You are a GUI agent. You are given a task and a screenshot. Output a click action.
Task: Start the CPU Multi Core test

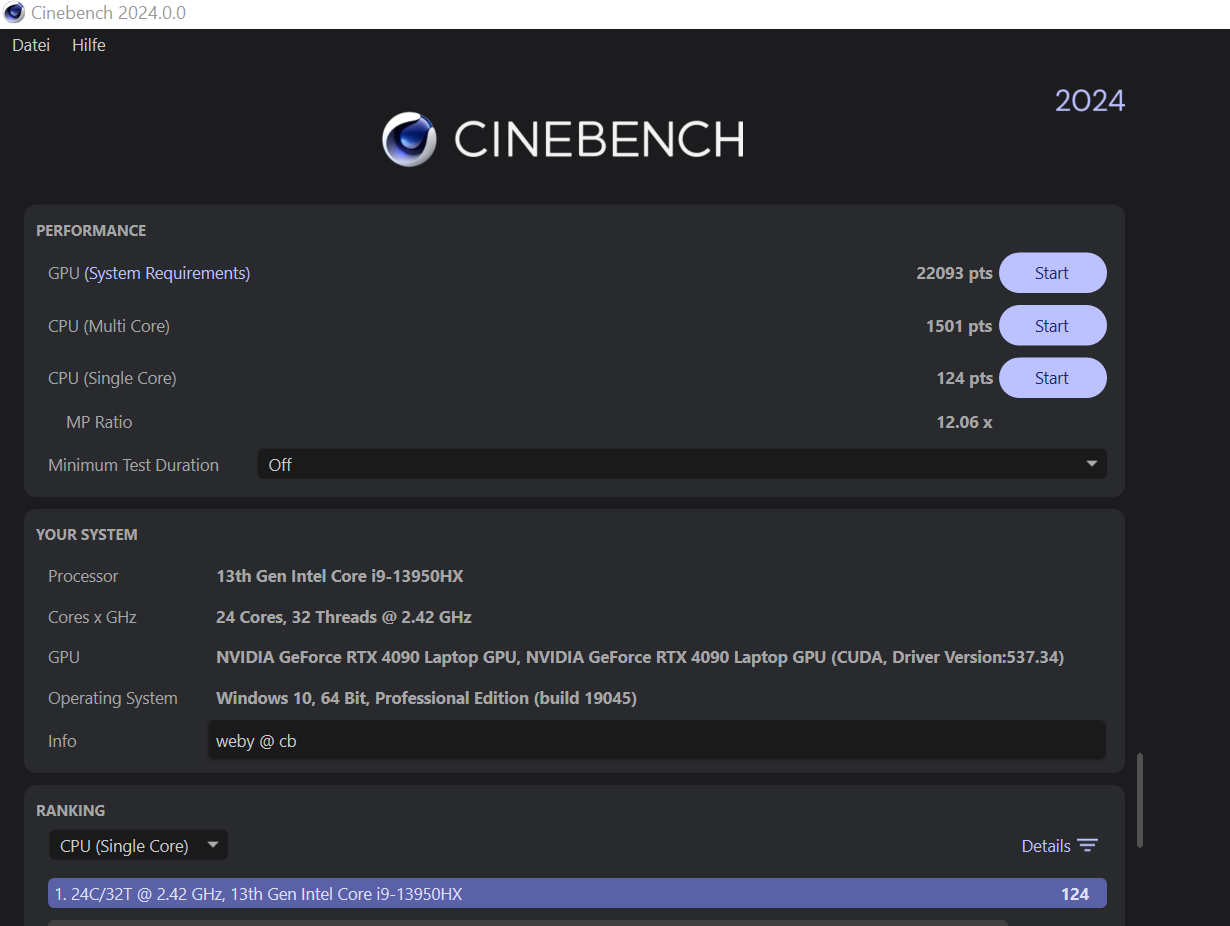pos(1052,326)
